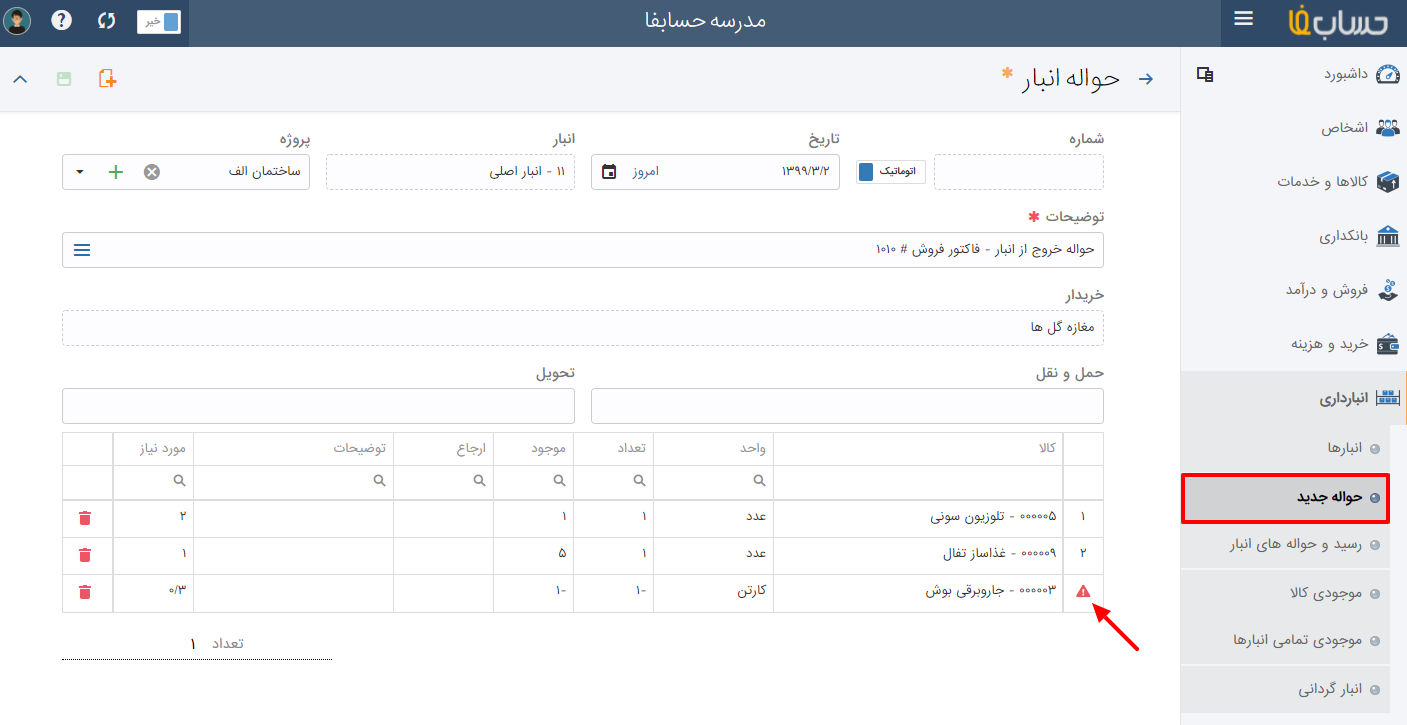Image resolution: width=1407 pixels, height=725 pixels.
Task: Click the حسابفا logo
Action: [1338, 22]
